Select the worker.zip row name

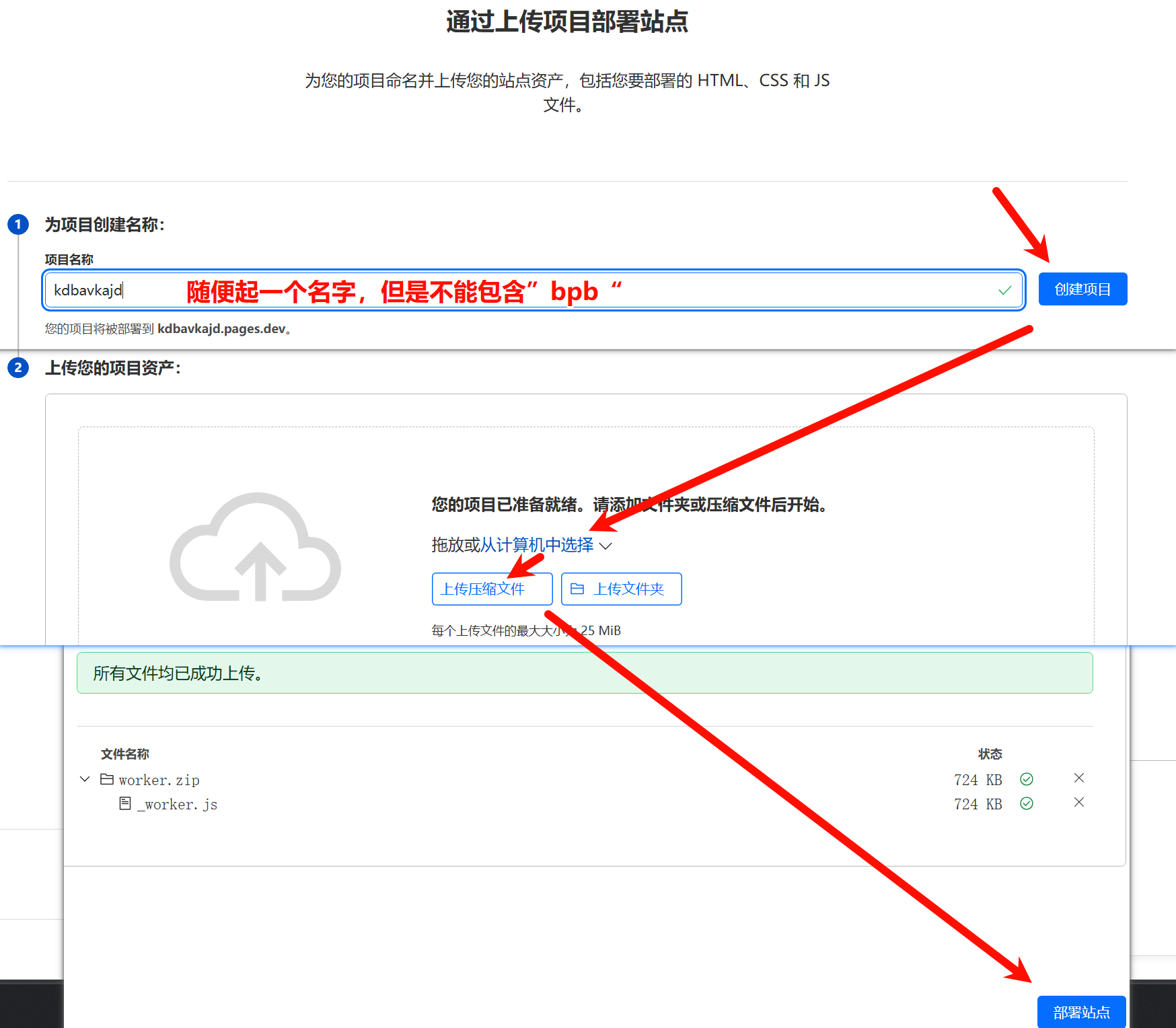159,780
